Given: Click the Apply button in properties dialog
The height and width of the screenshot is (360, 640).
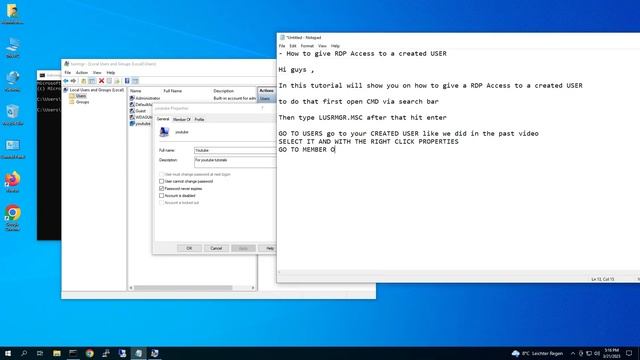Looking at the screenshot, I should (243, 248).
